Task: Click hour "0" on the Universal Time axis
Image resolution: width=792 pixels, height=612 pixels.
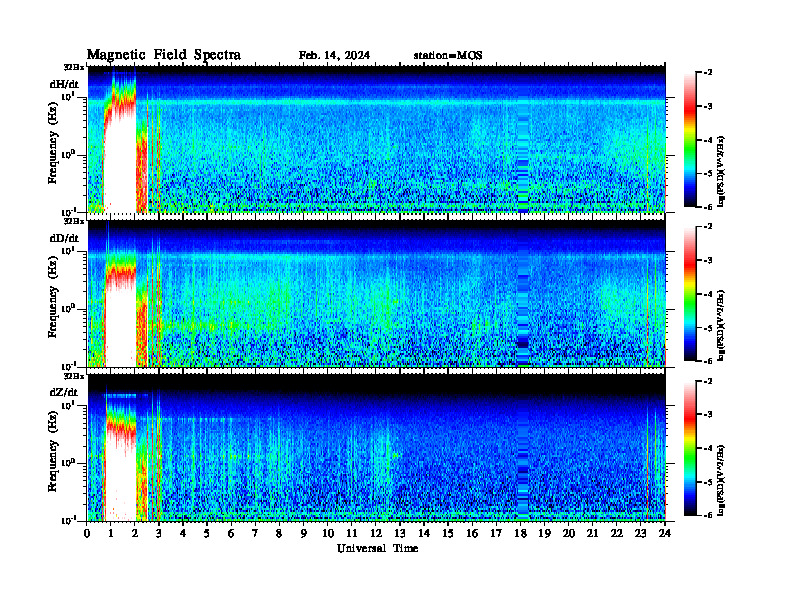Action: click(x=87, y=534)
